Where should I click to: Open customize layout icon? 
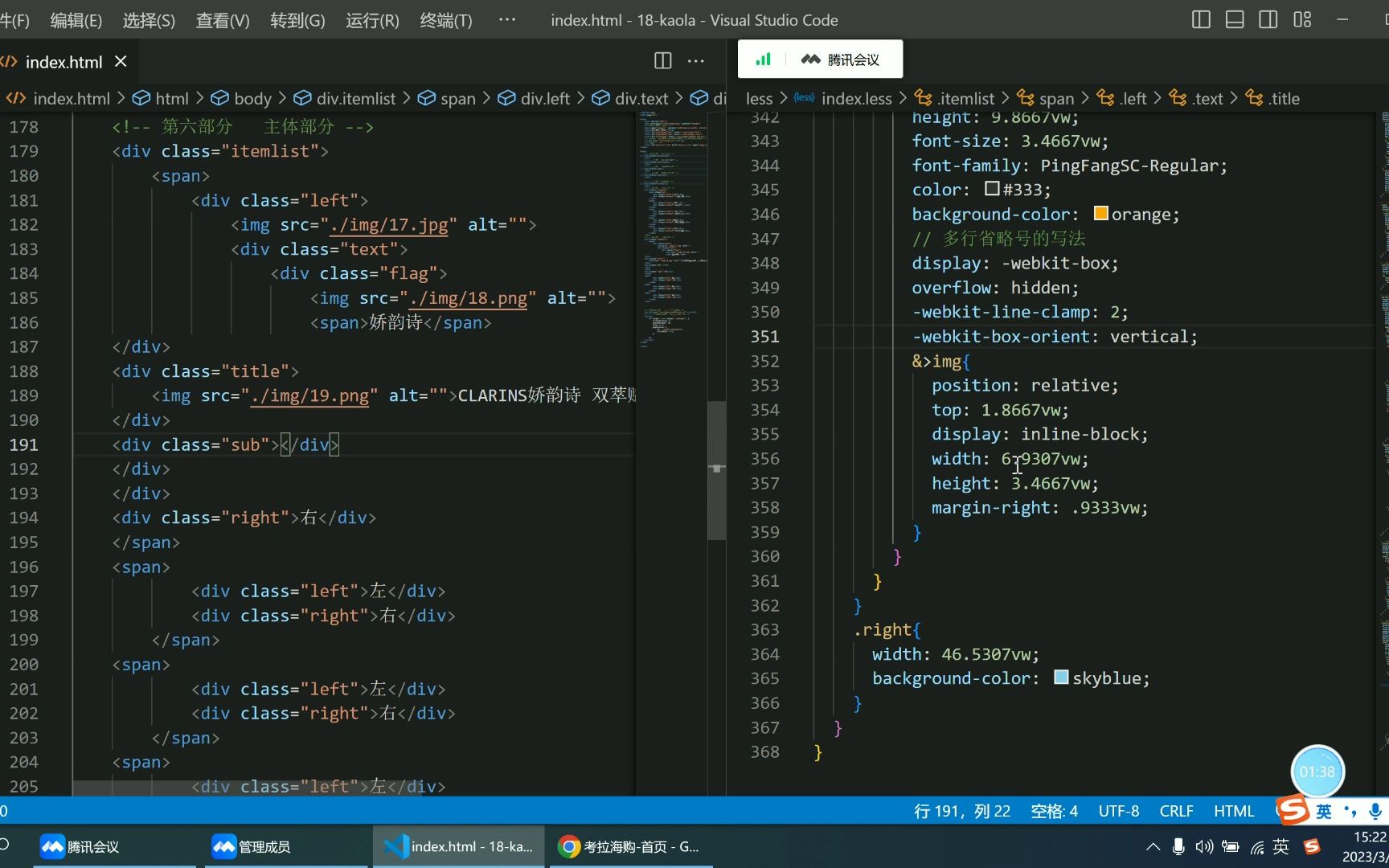1302,19
